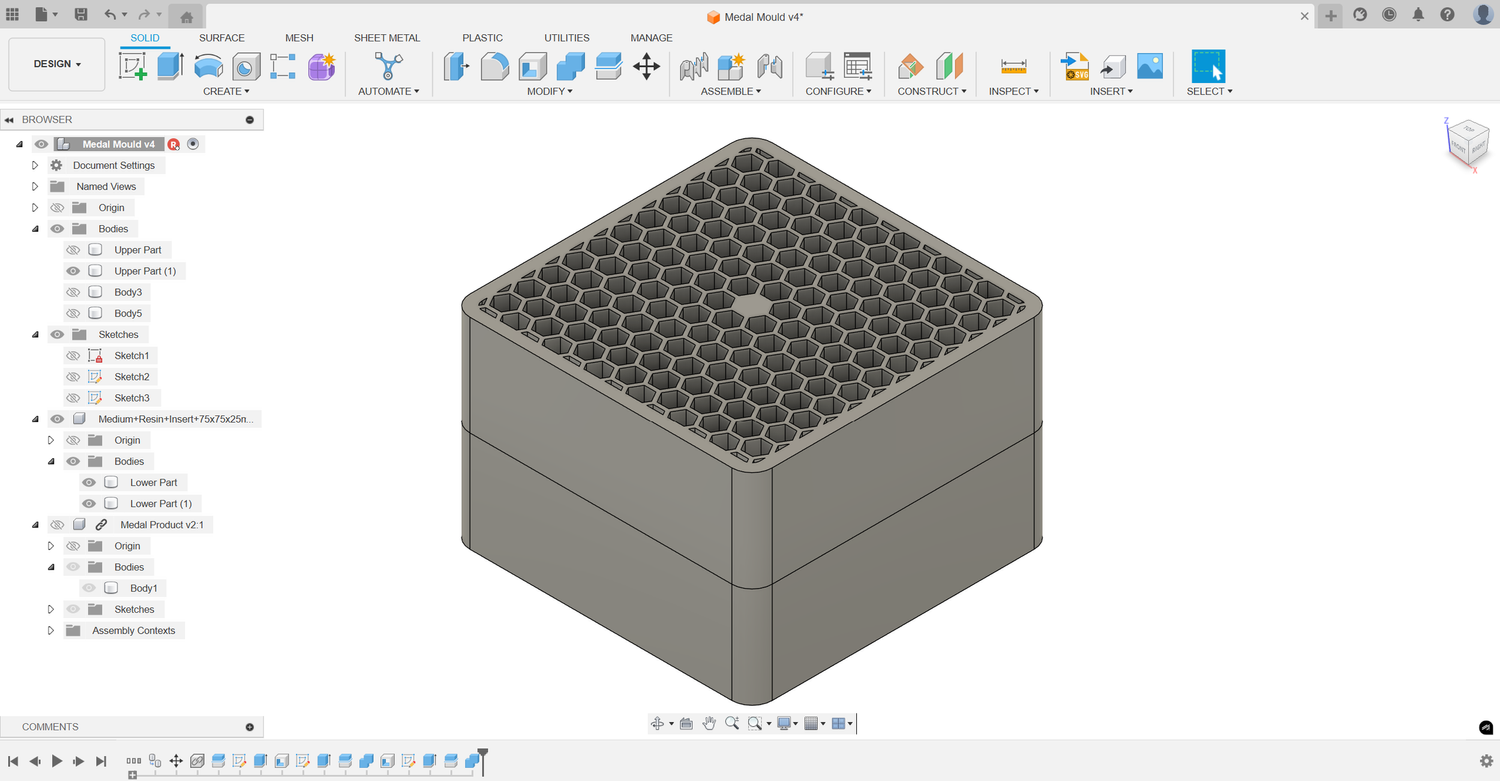1500x781 pixels.
Task: Jump to the timeline end
Action: [x=101, y=761]
